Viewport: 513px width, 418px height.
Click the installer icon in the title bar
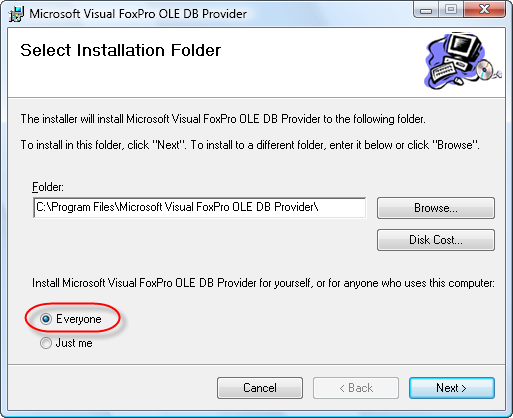tap(16, 14)
